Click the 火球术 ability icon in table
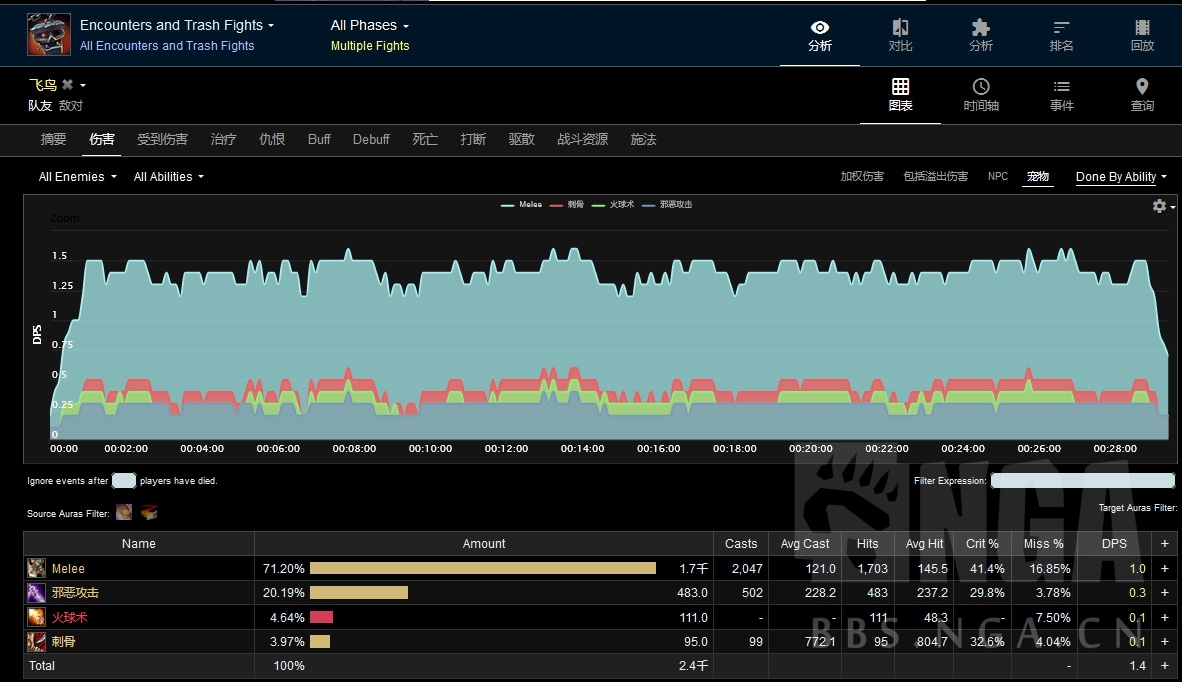The image size is (1182, 682). (37, 618)
